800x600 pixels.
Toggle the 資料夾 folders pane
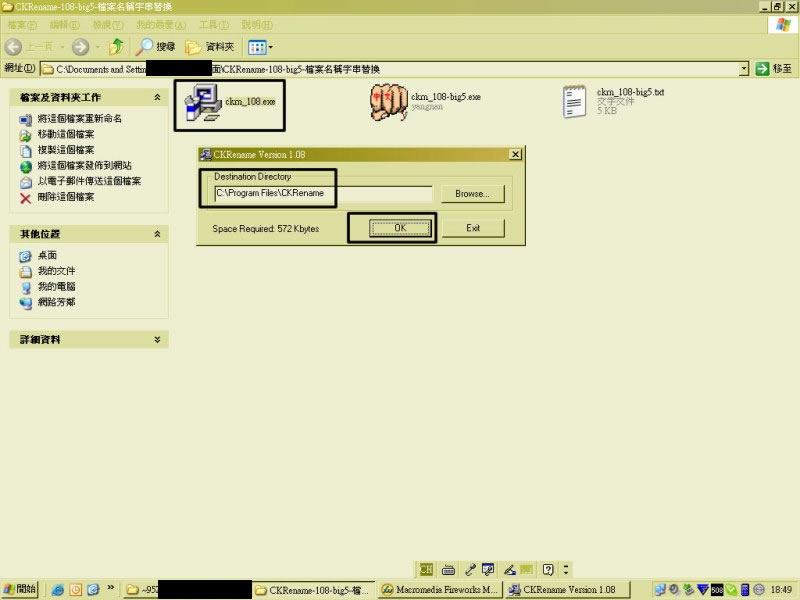[210, 47]
